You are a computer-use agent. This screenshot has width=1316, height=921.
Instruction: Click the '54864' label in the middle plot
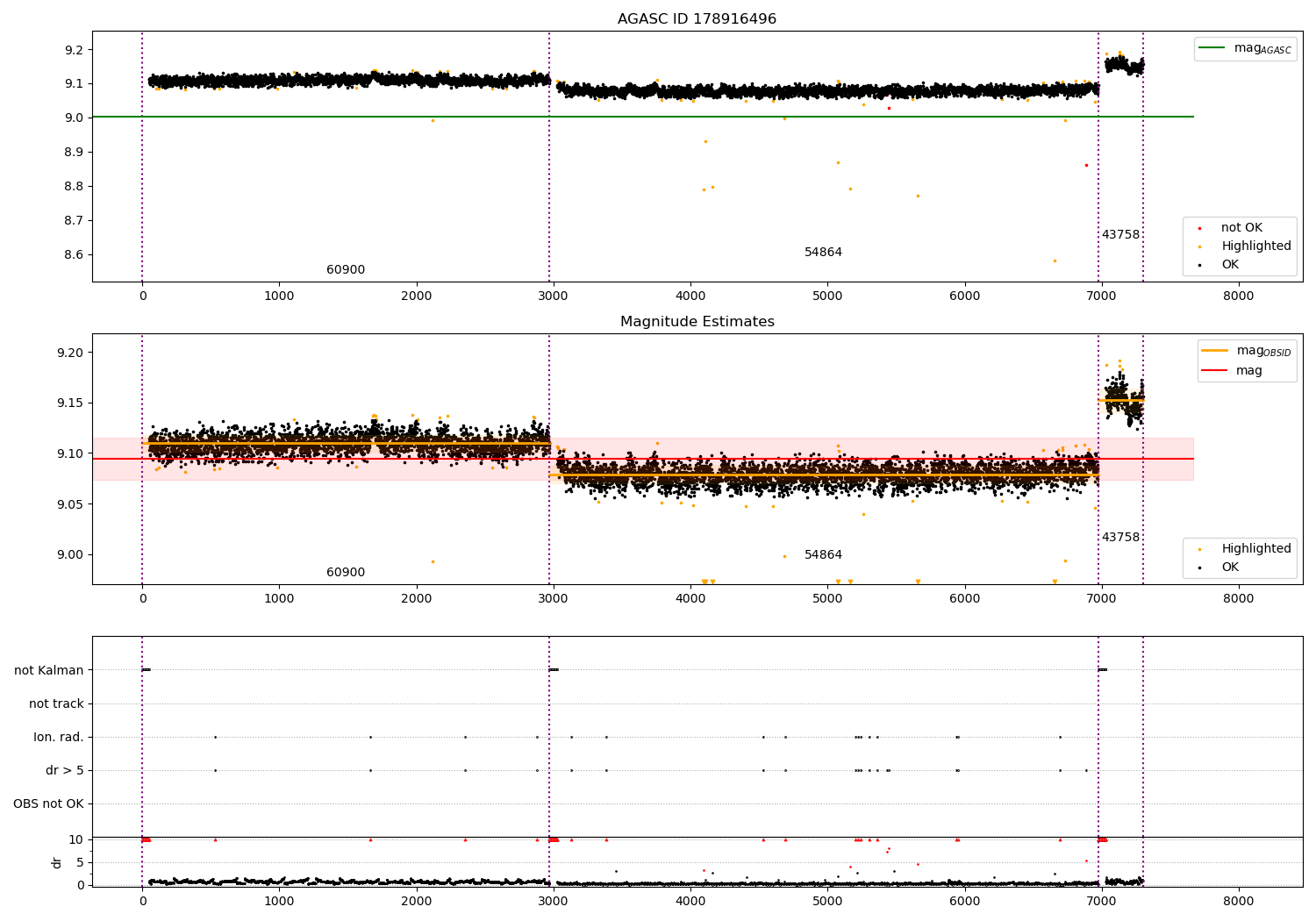823,555
